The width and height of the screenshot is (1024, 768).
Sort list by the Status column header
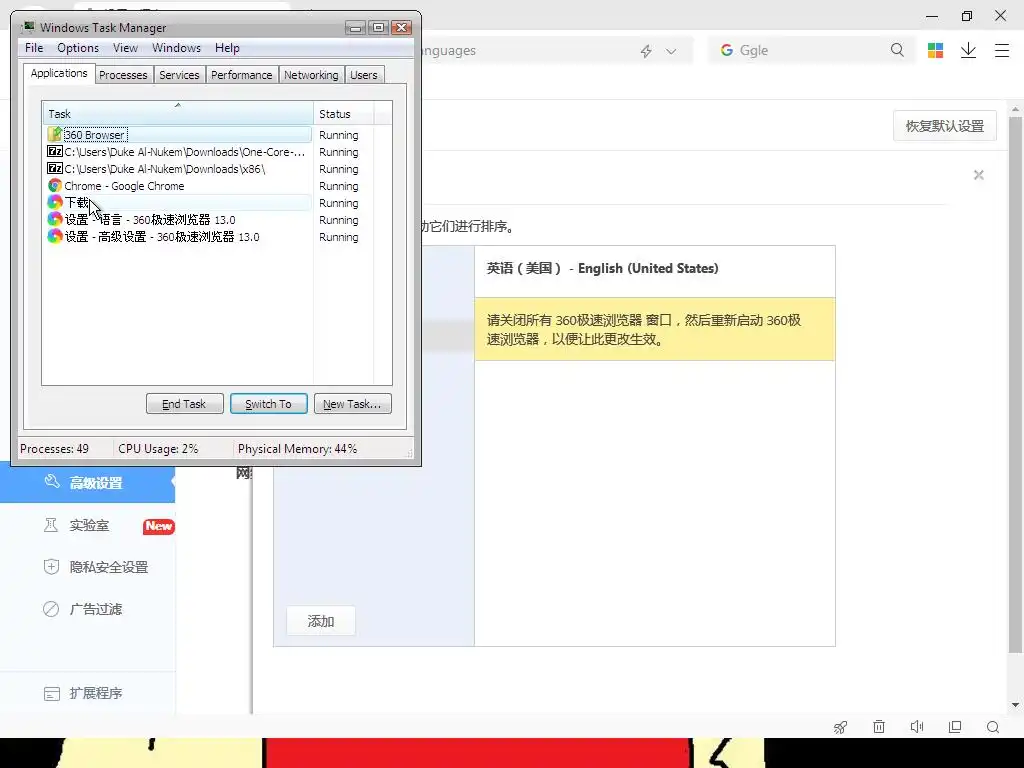coord(344,113)
